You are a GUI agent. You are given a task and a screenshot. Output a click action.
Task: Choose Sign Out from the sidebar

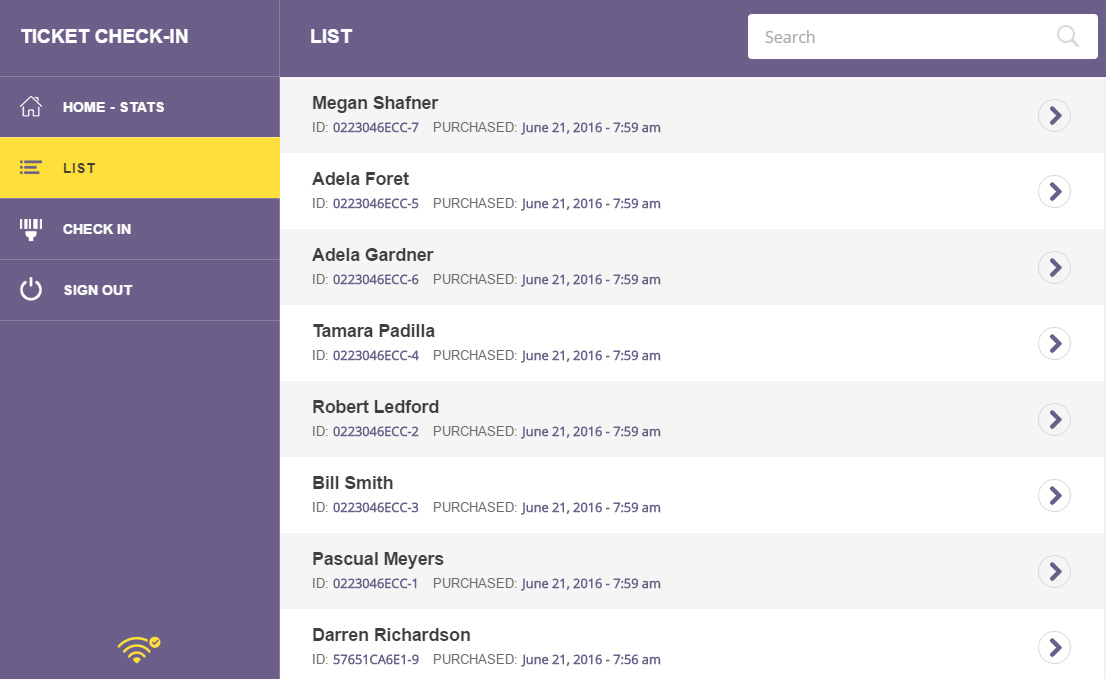[98, 290]
